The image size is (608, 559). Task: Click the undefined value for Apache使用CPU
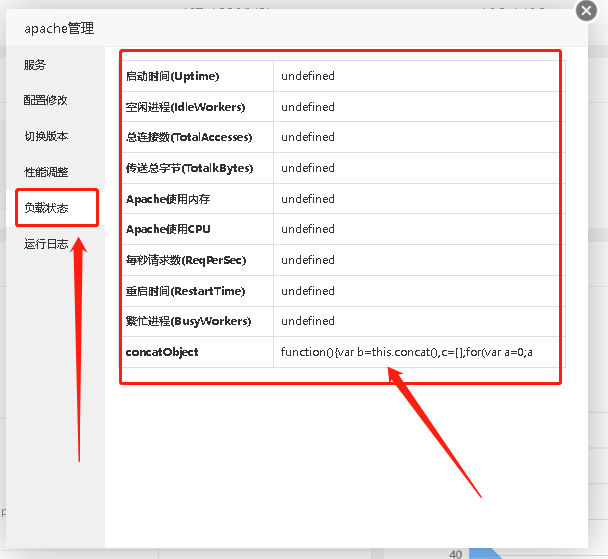click(x=308, y=229)
